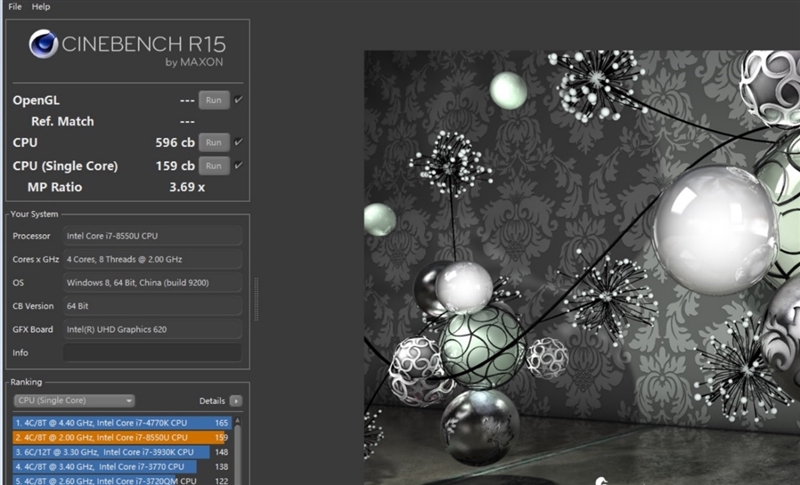Open the File menu
800x485 pixels.
click(x=15, y=7)
